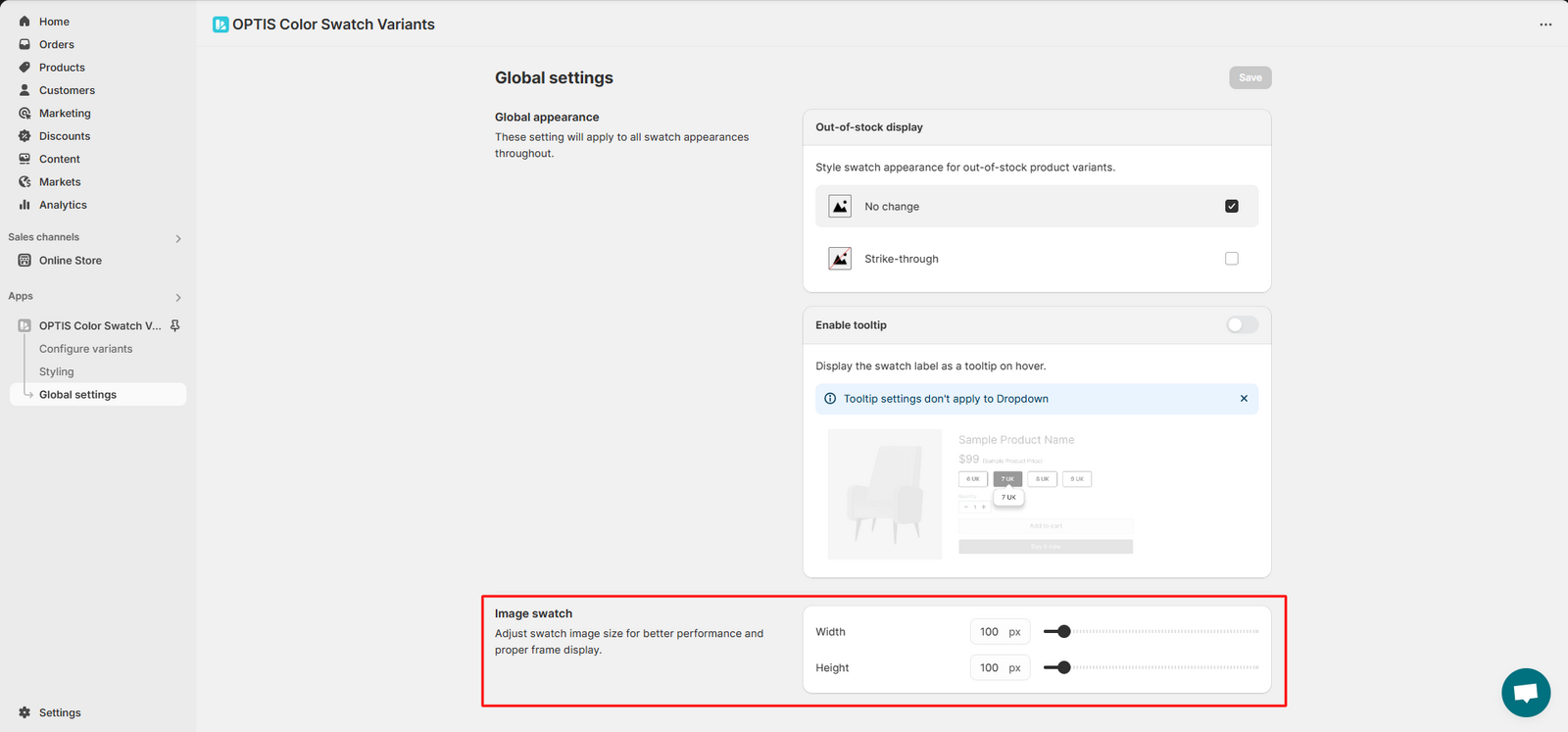Click the 'Out-of-stock display' heading
This screenshot has height=732, width=1568.
869,127
